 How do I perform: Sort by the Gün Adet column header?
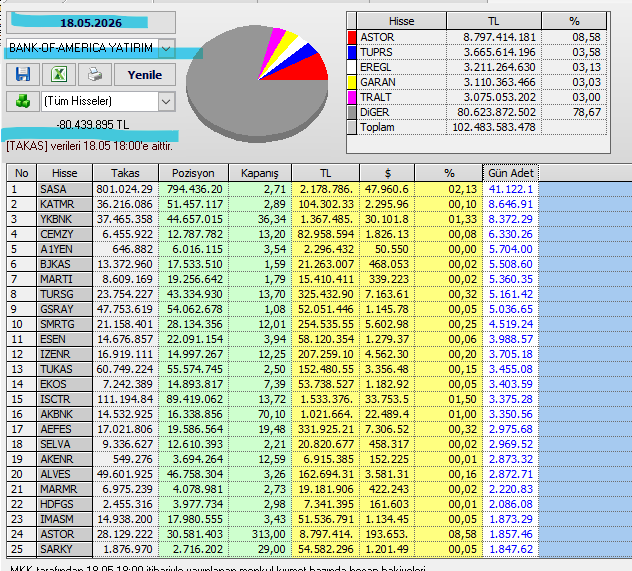pos(511,173)
